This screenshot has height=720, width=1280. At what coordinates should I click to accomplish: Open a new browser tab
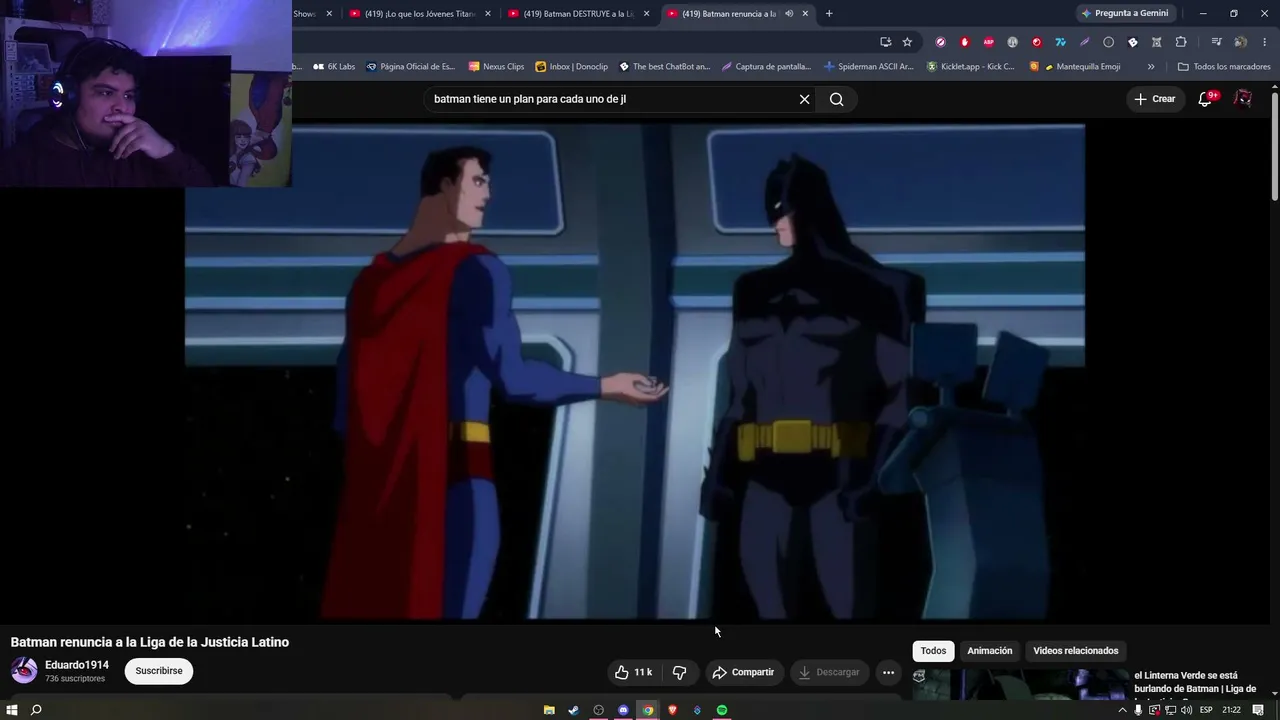point(829,14)
